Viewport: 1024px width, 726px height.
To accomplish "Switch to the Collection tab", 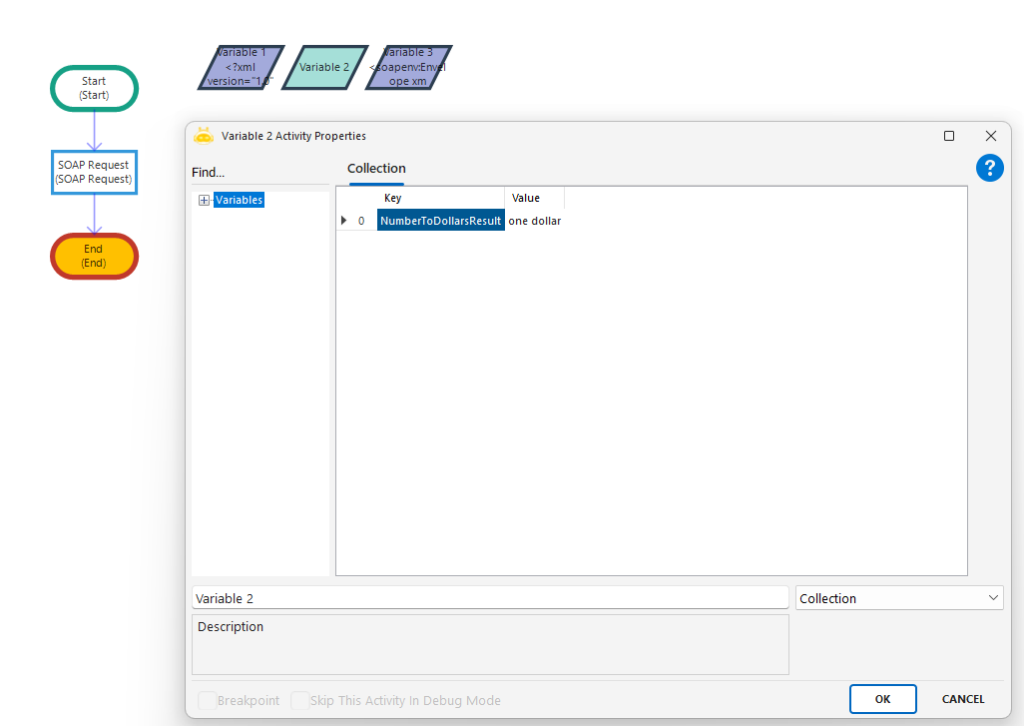I will 376,169.
